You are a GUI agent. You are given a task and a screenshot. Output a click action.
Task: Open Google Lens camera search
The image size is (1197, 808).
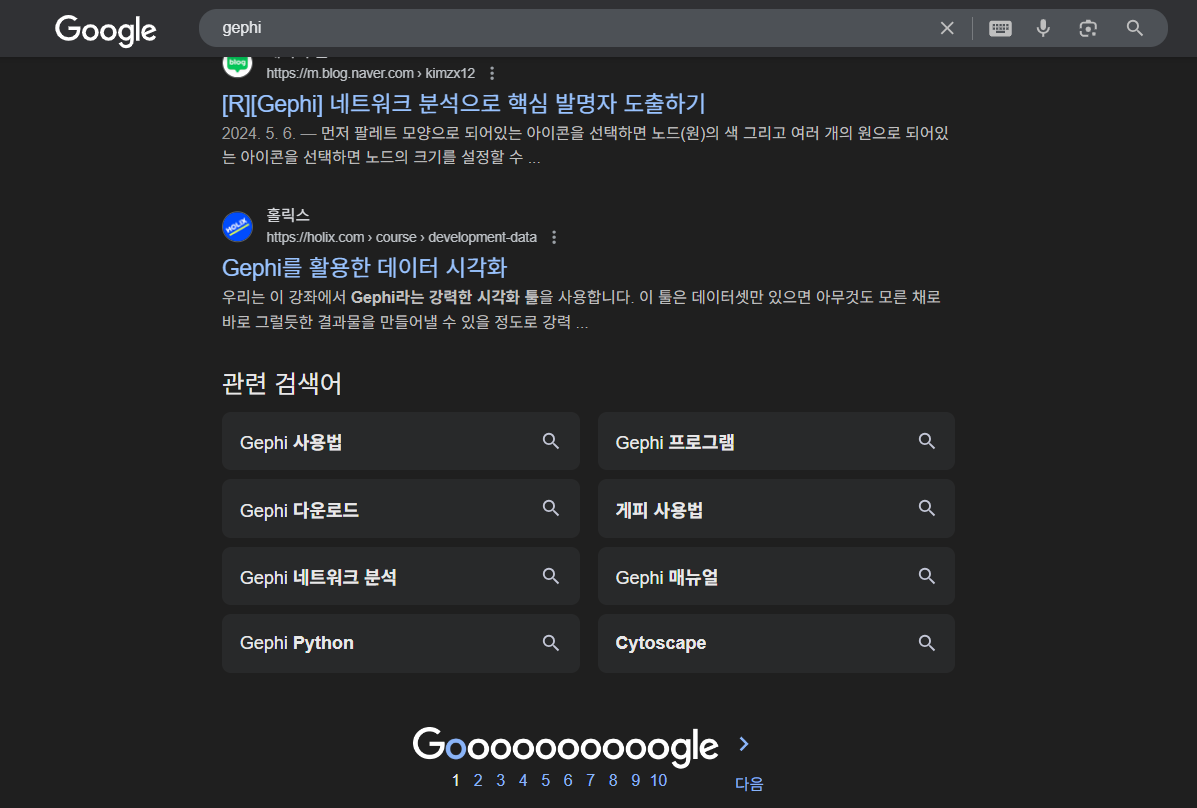(1088, 28)
